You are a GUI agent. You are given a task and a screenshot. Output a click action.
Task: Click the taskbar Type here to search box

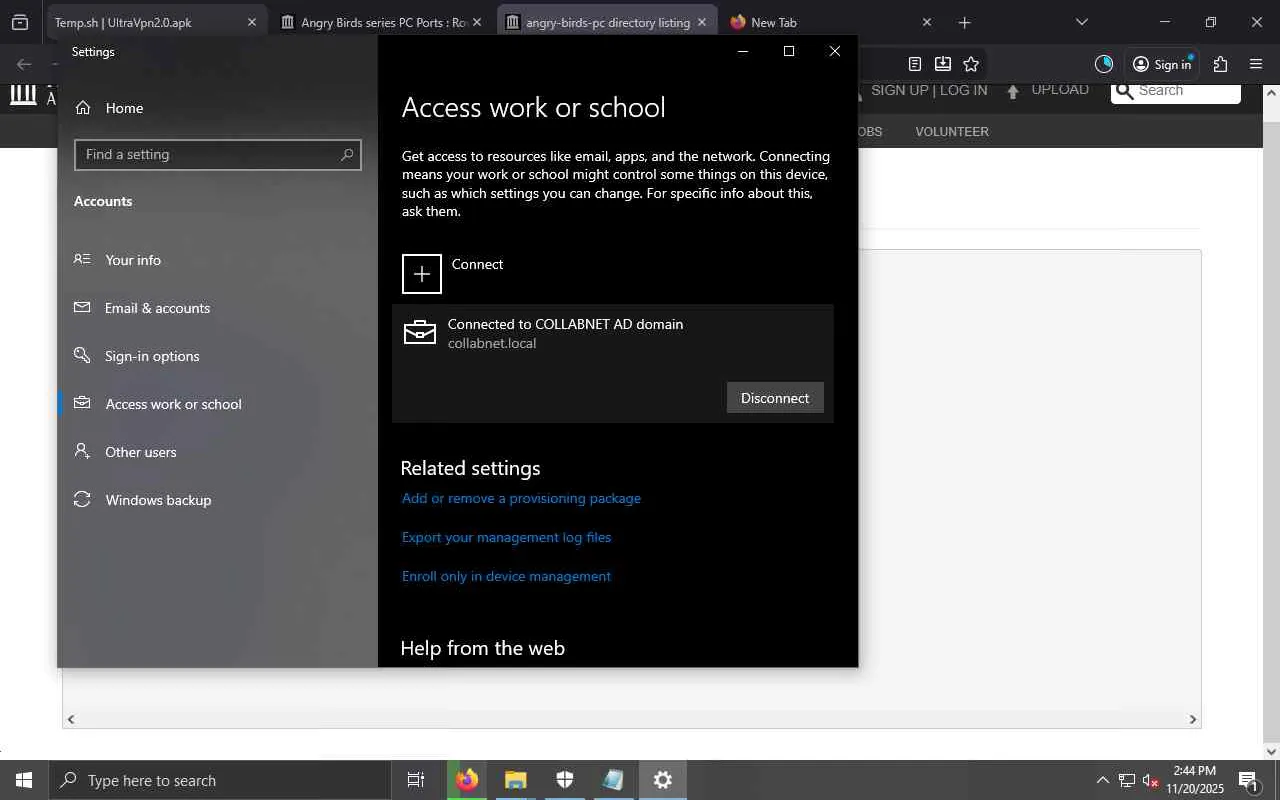(x=220, y=780)
